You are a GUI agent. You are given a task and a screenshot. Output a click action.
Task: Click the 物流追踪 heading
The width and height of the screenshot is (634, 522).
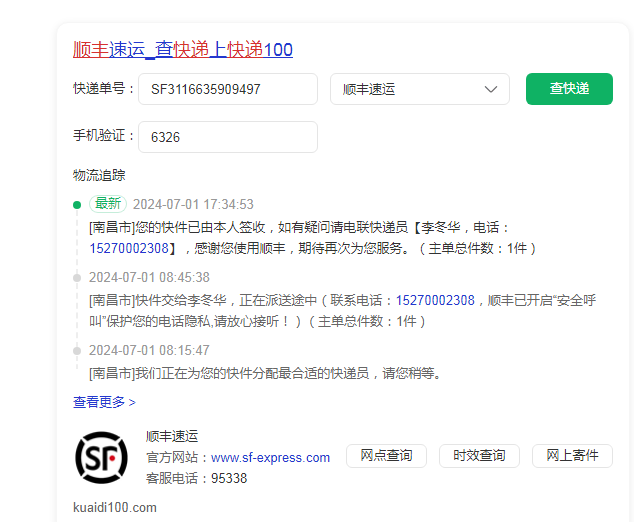pyautogui.click(x=99, y=175)
